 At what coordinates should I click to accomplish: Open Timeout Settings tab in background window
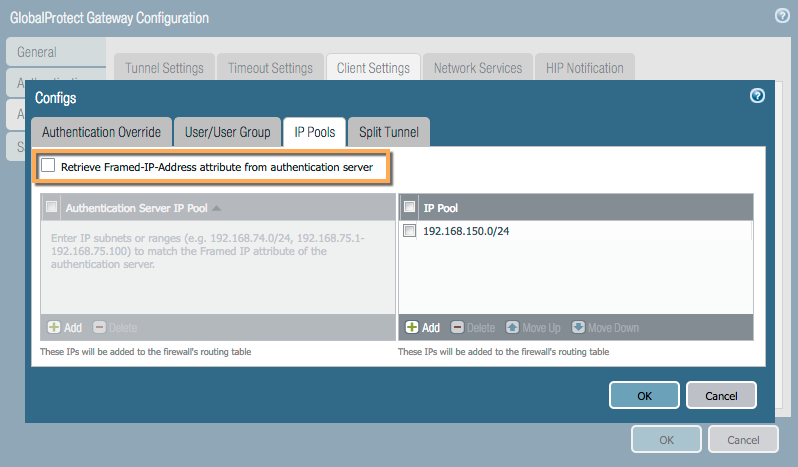point(270,67)
